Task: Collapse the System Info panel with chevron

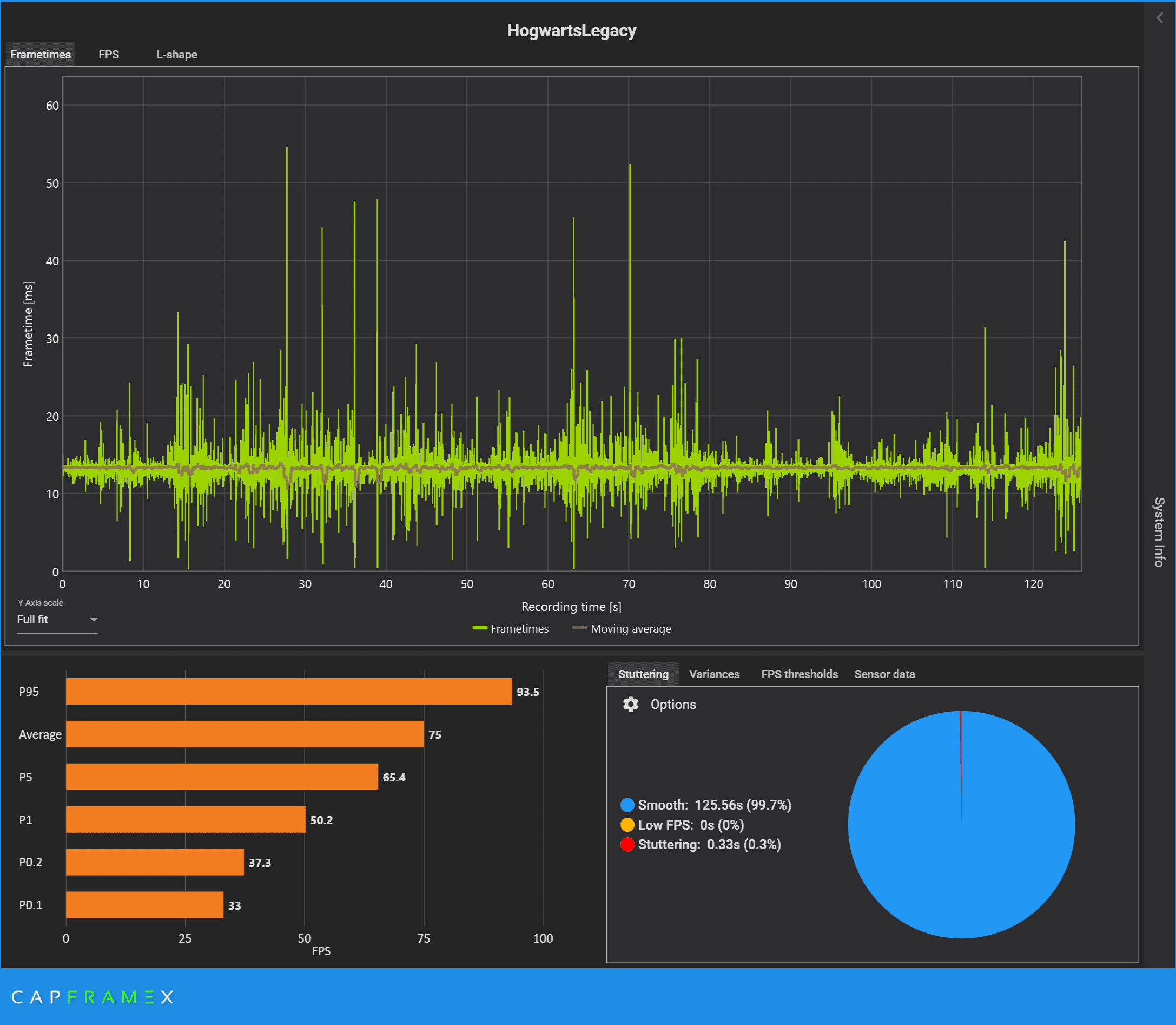Action: click(x=1159, y=18)
